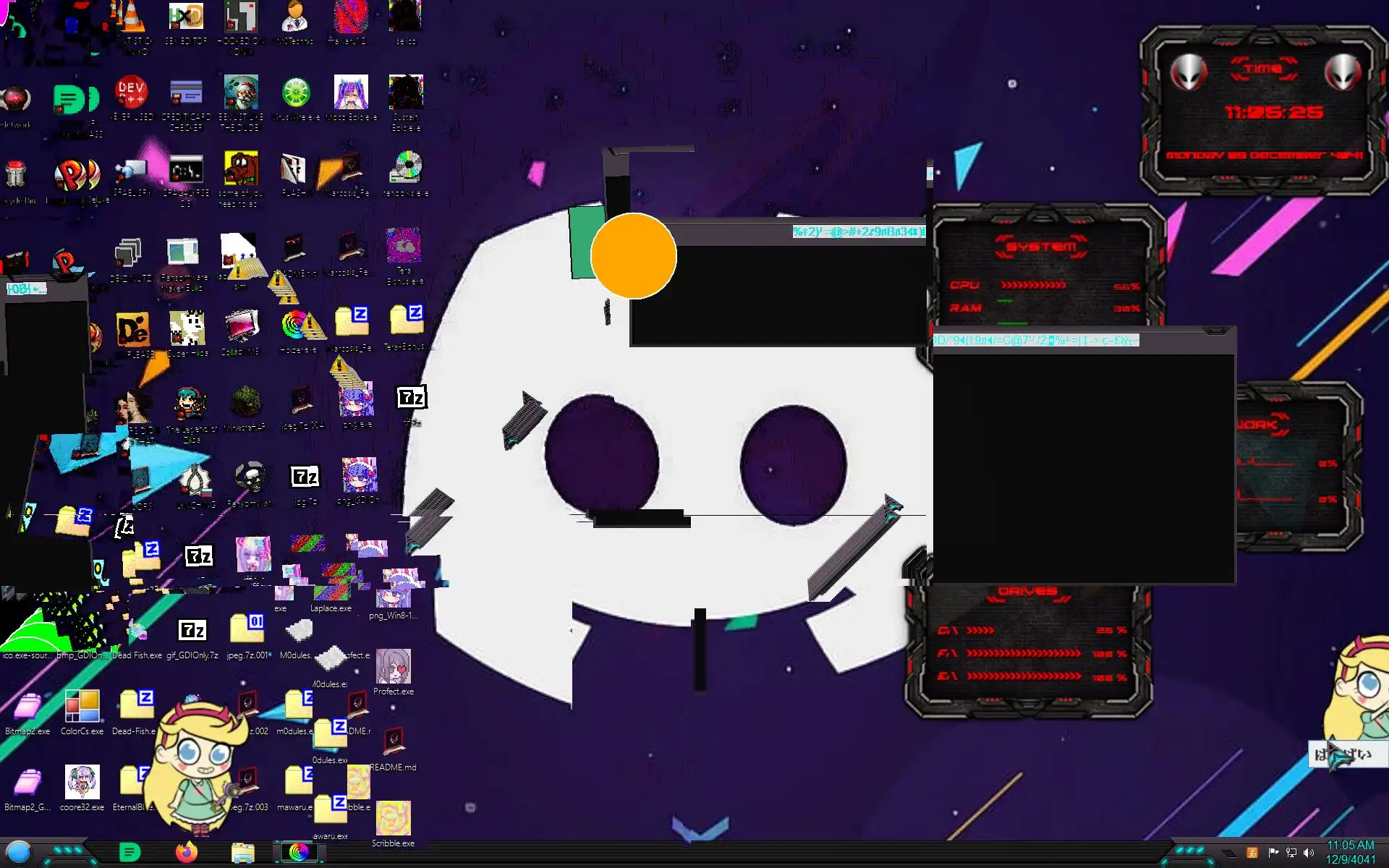Select the rainbow spiral taskbar app

pos(298,852)
